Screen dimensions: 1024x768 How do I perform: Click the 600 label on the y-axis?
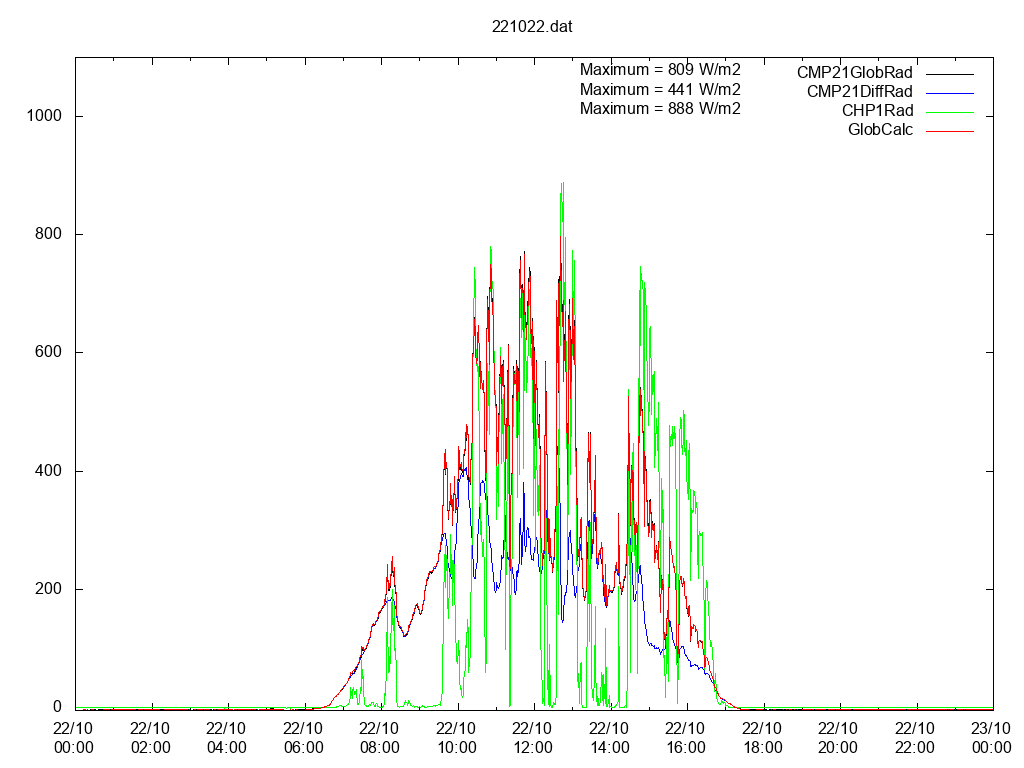pyautogui.click(x=48, y=352)
